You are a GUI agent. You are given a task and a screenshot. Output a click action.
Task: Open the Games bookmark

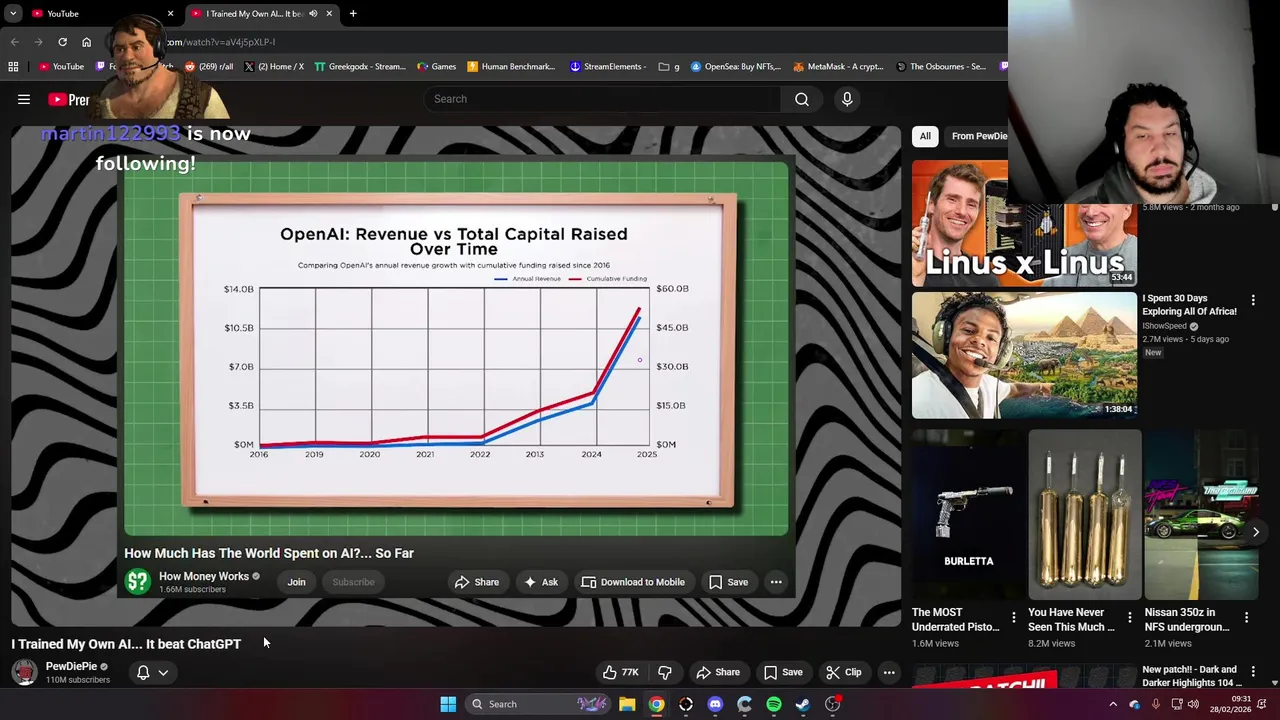(x=436, y=67)
